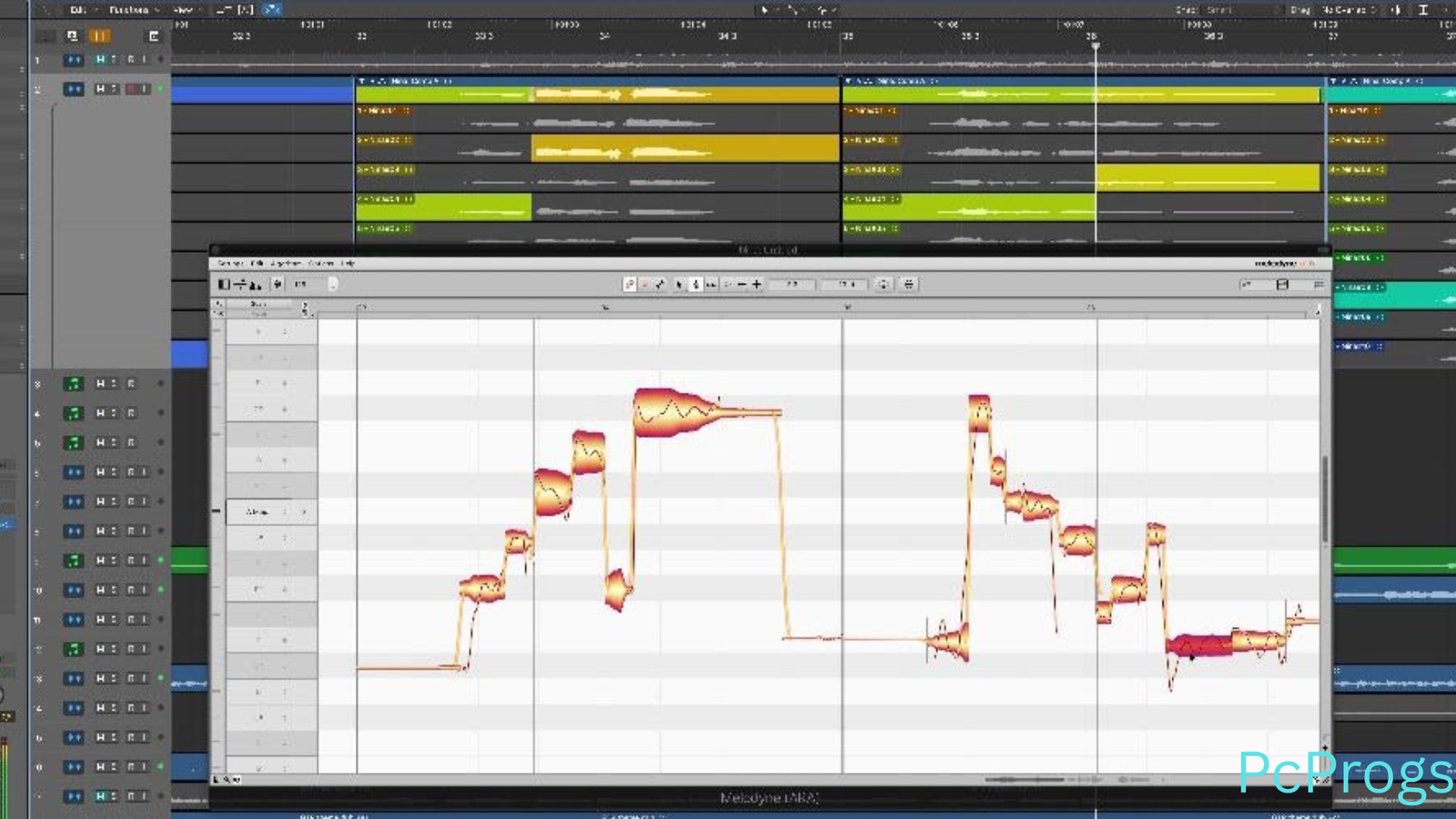Image resolution: width=1456 pixels, height=819 pixels.
Task: Collapse the first take folder disclosure triangle
Action: 362,81
